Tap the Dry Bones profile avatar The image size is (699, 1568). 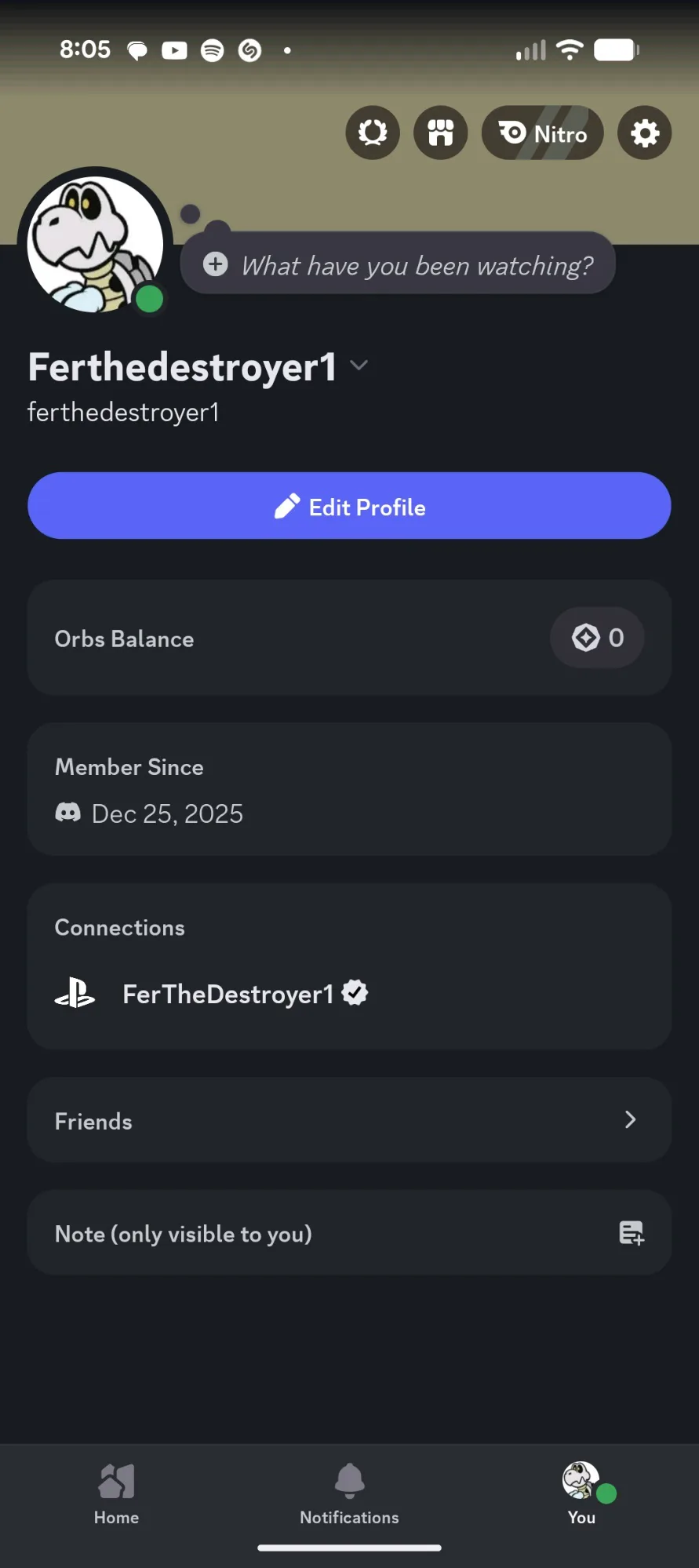point(95,244)
